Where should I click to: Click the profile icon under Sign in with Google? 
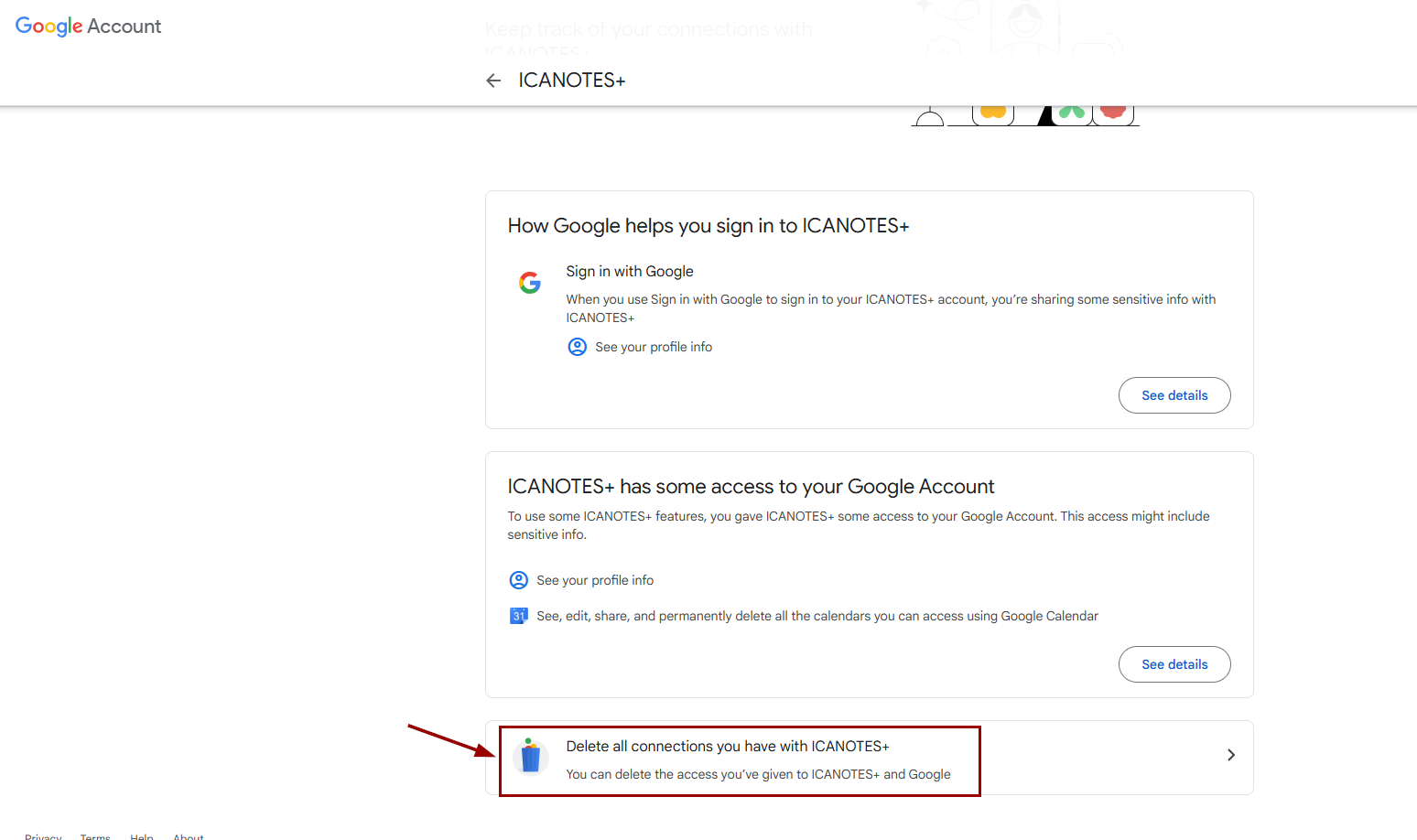[x=578, y=347]
